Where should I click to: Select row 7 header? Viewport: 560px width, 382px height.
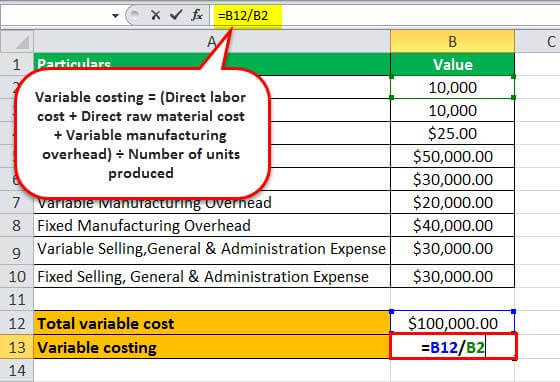[17, 202]
